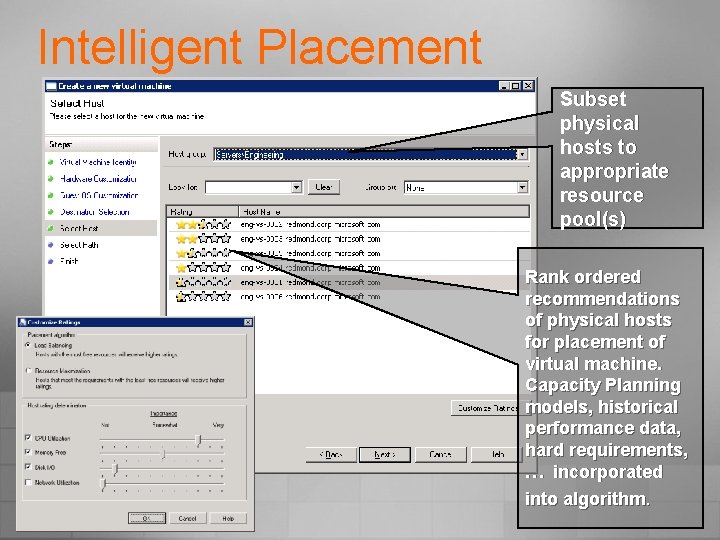720x540 pixels.
Task: Click the blue bullet beside Finish
Action: click(x=51, y=261)
